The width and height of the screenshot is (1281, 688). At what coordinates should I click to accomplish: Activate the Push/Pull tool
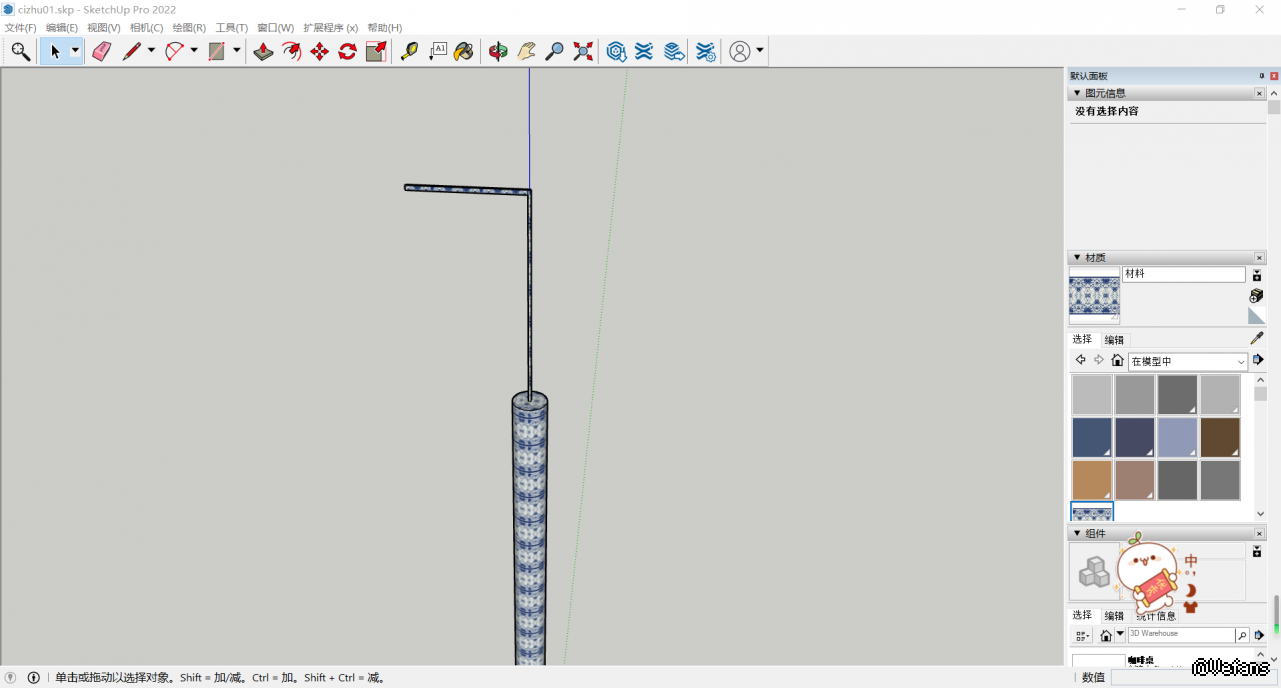tap(263, 52)
